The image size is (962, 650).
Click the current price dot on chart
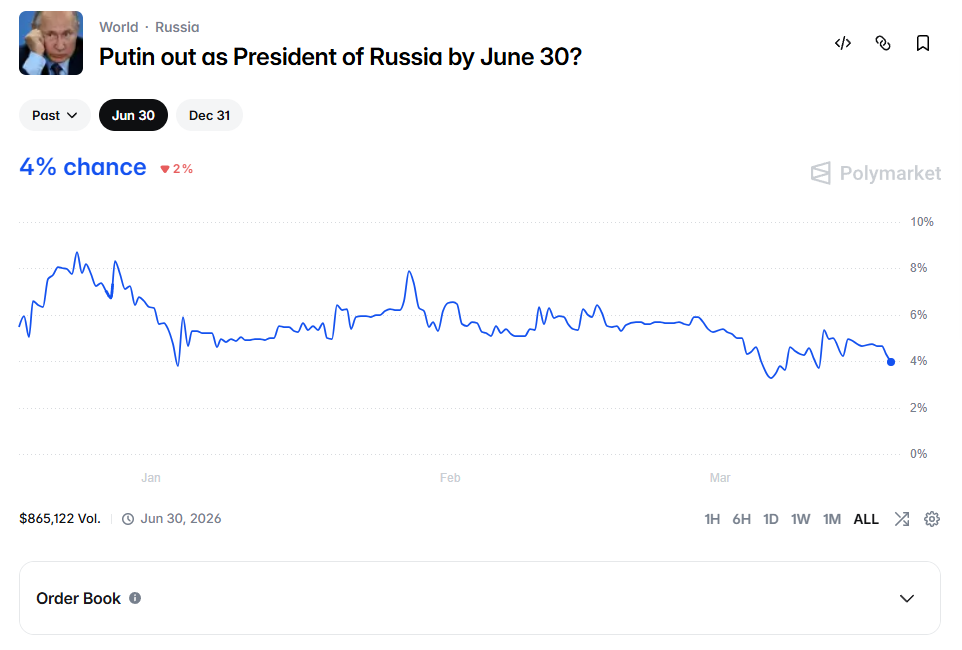coord(891,362)
